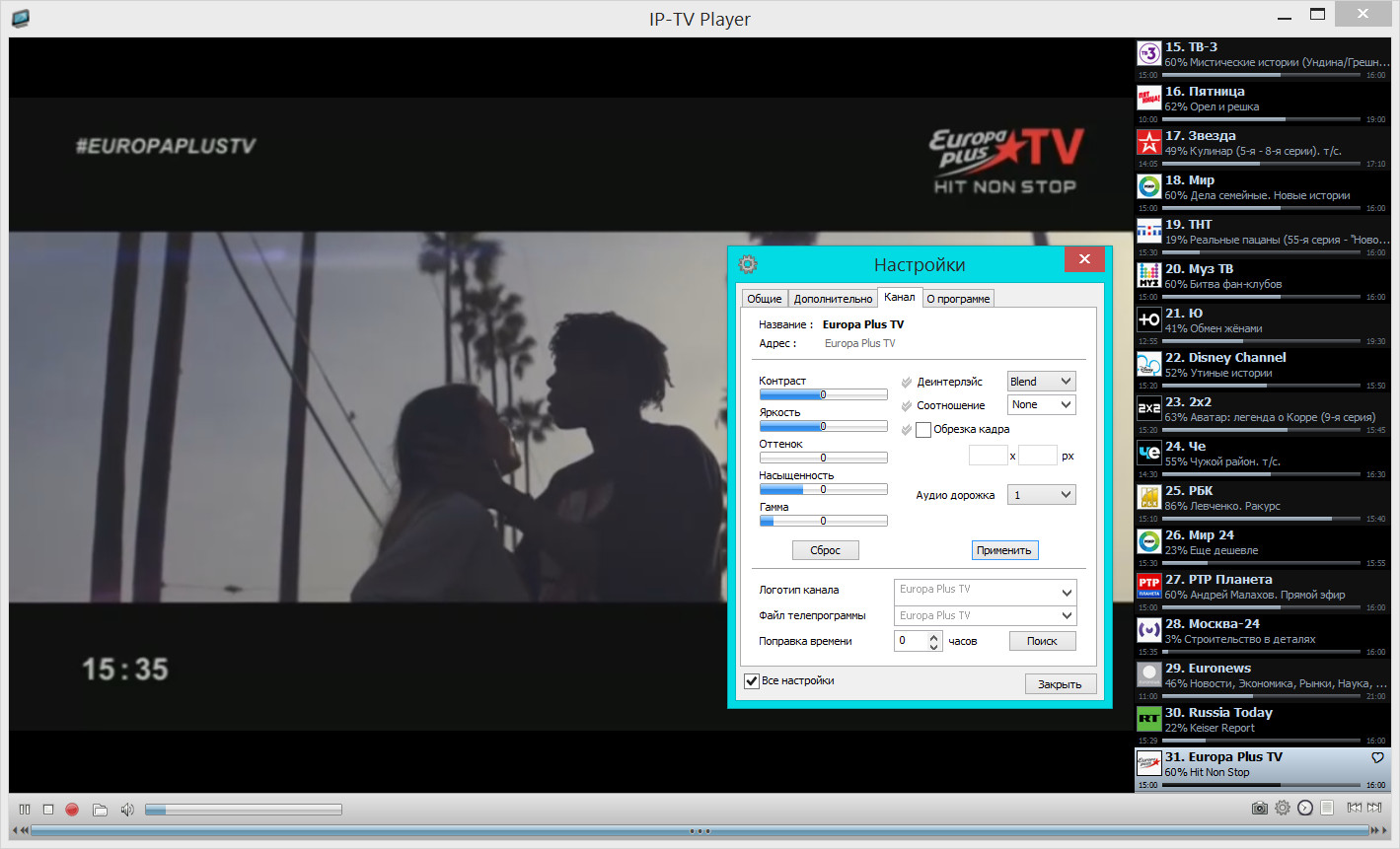Mute sound using the speaker icon

click(x=127, y=810)
